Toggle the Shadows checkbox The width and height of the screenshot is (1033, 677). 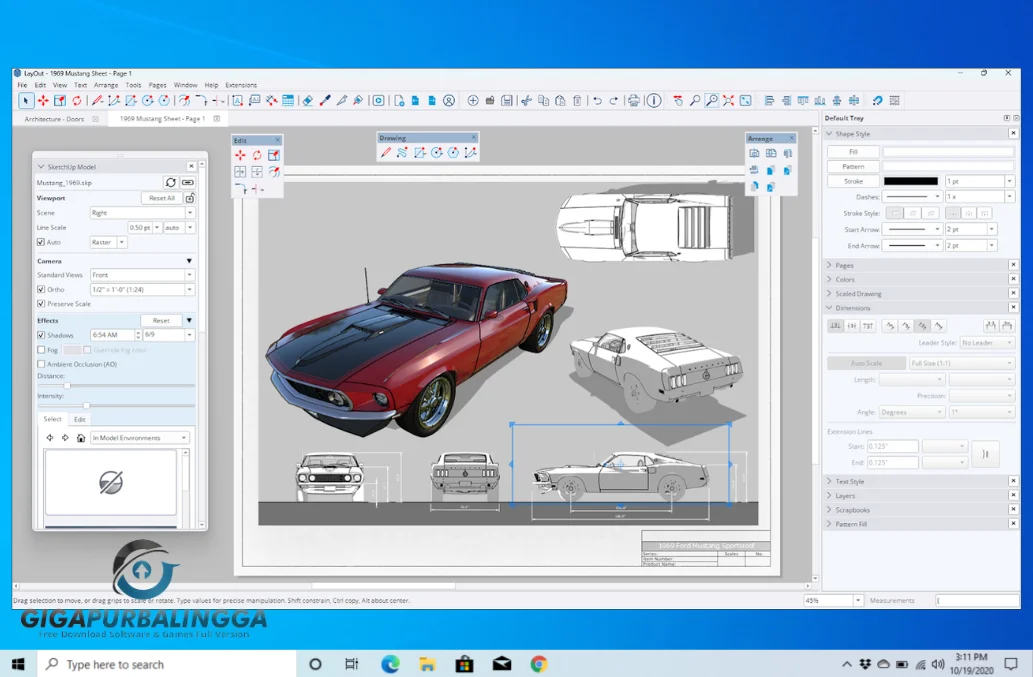(41, 335)
